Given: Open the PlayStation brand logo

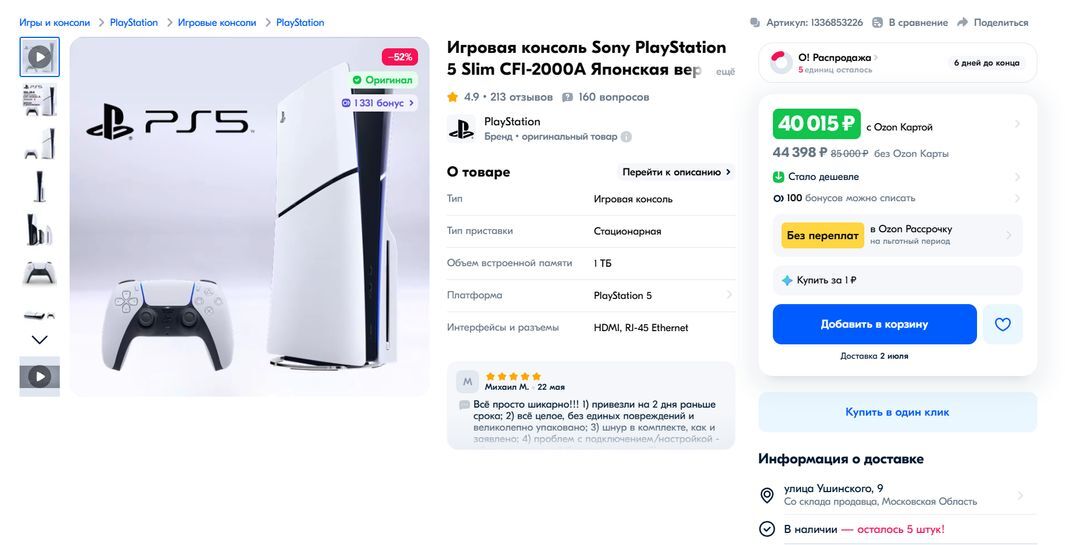Looking at the screenshot, I should (461, 128).
